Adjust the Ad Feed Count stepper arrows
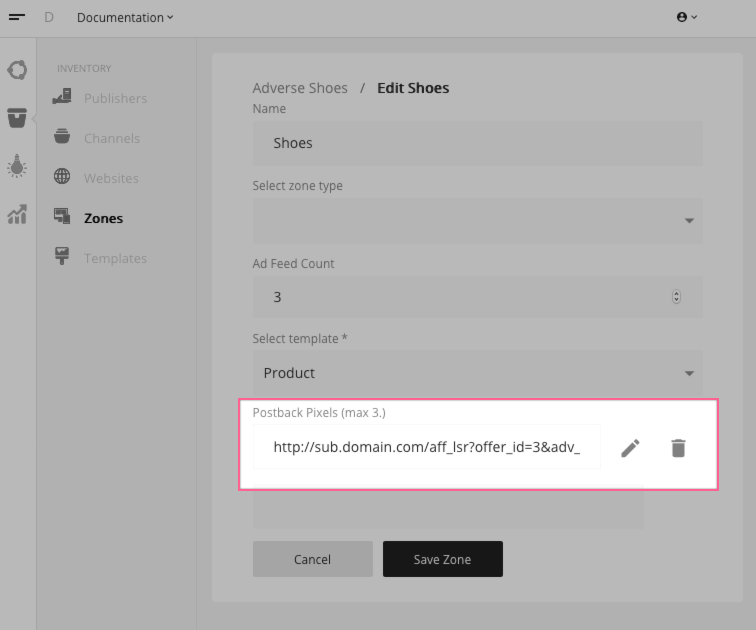Image resolution: width=756 pixels, height=630 pixels. pyautogui.click(x=676, y=296)
